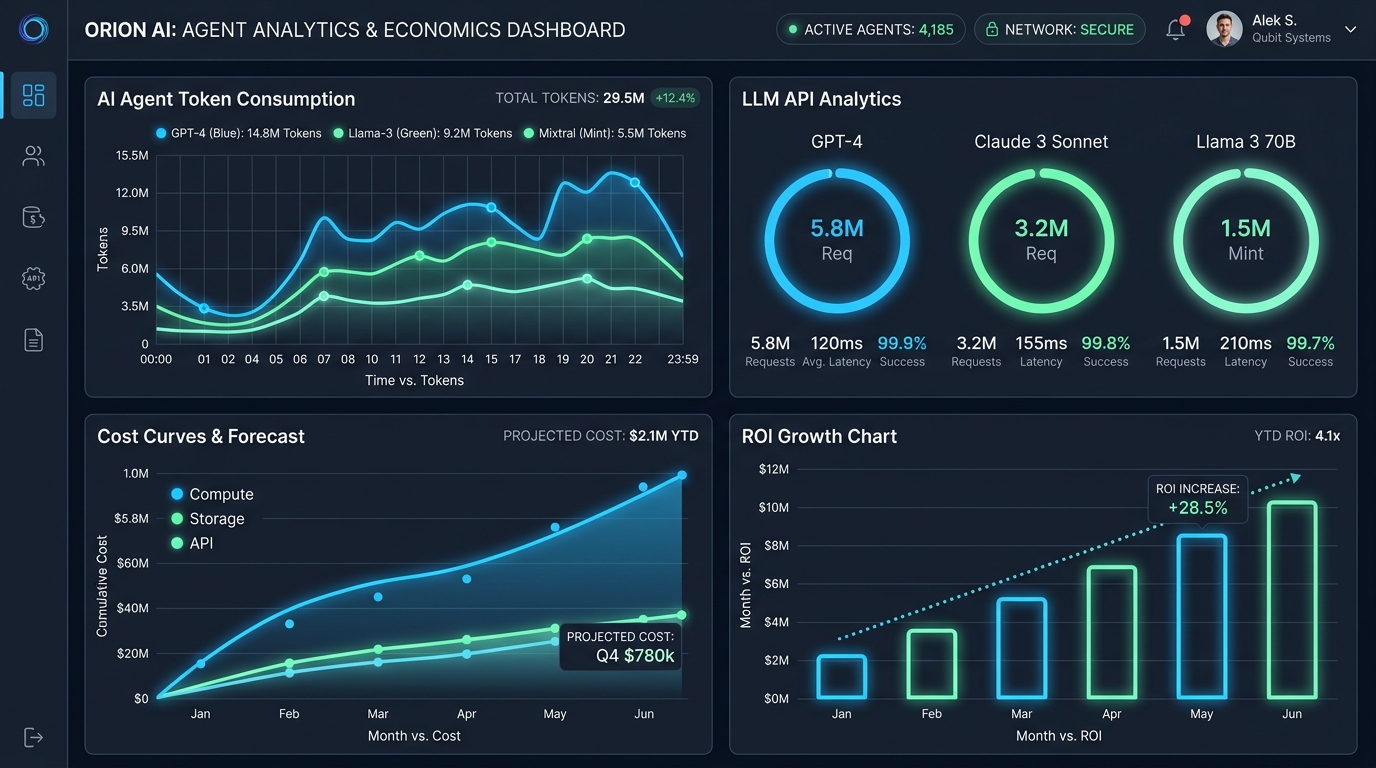Click the Compute curve endpoint at Jun
Screen dimensions: 1376x768
[x=682, y=475]
